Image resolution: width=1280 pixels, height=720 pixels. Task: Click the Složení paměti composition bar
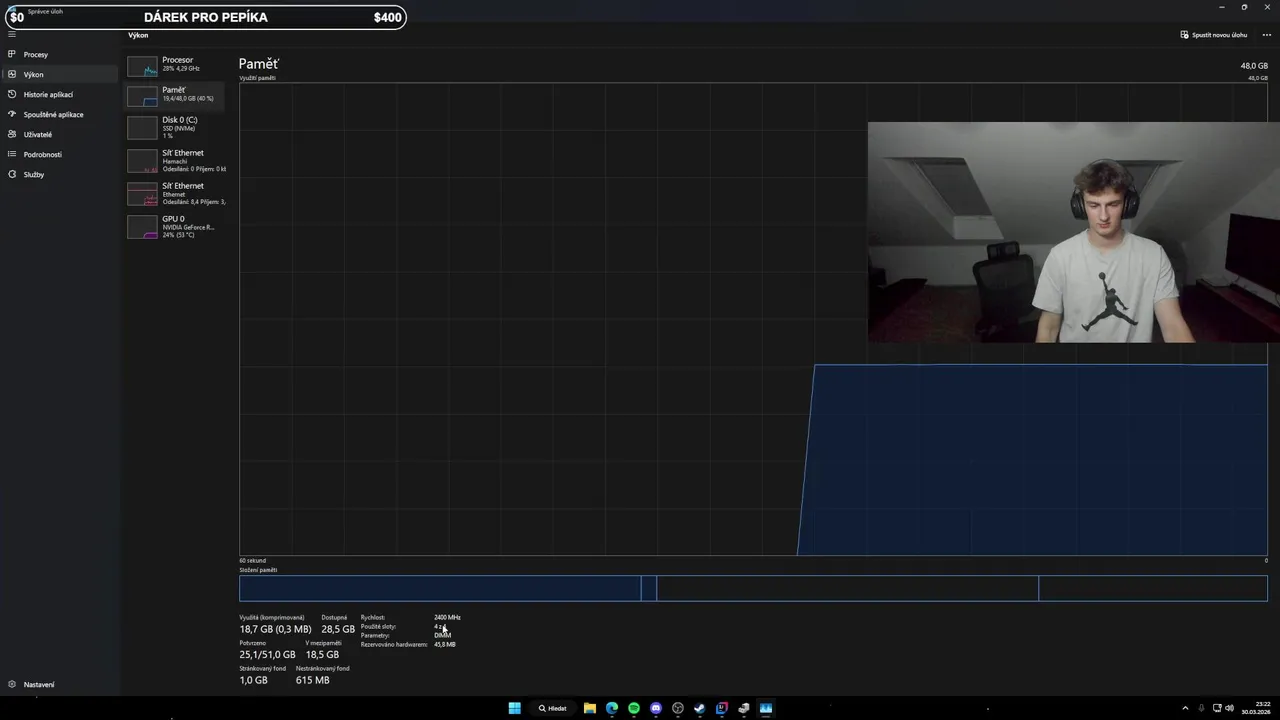[x=753, y=588]
